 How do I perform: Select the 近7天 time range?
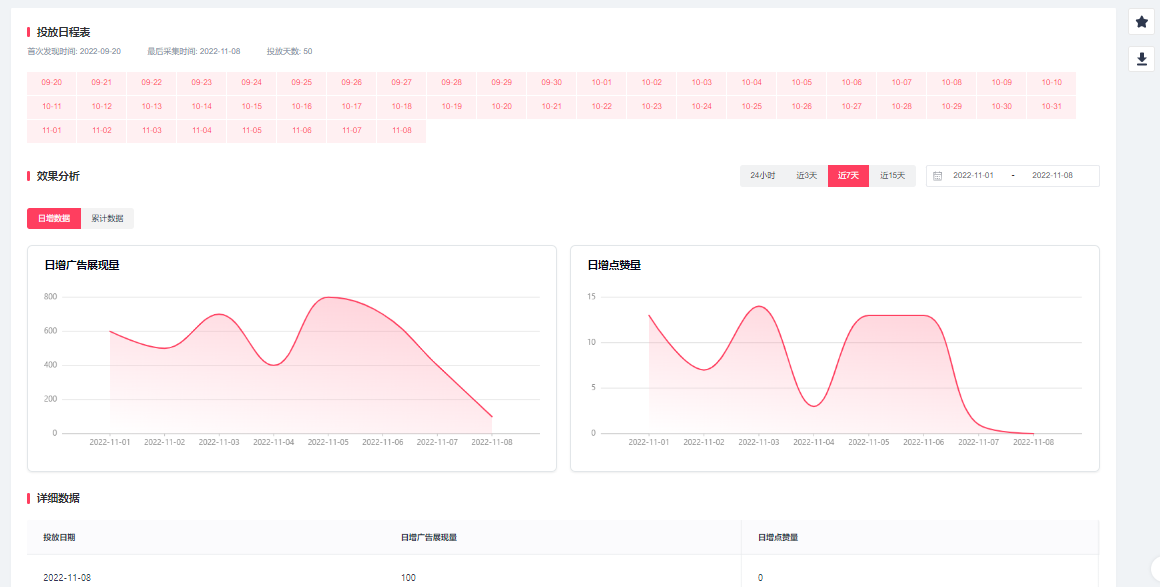[x=848, y=176]
